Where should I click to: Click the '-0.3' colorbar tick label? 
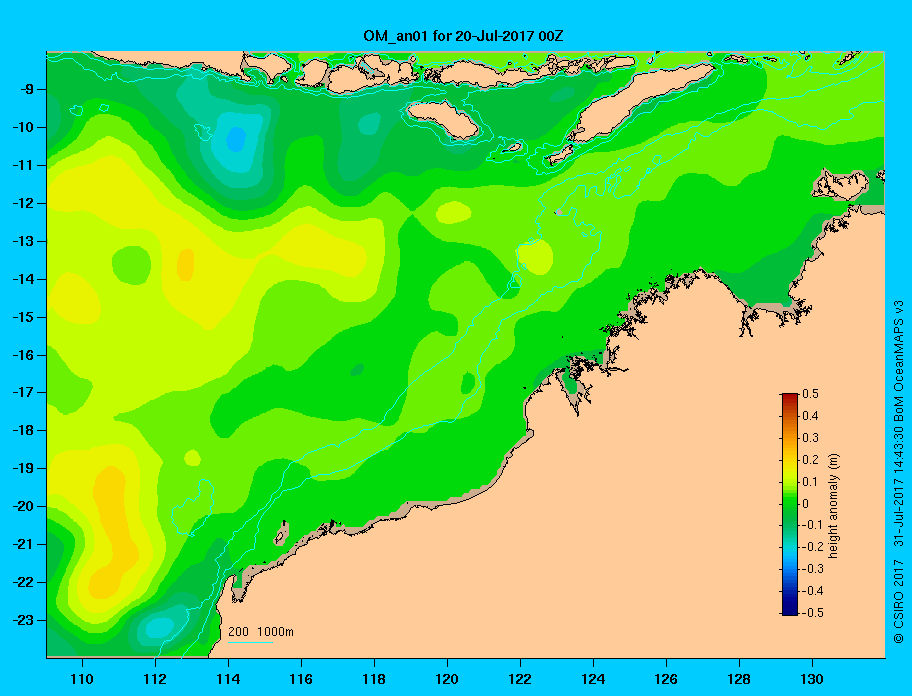tap(813, 569)
